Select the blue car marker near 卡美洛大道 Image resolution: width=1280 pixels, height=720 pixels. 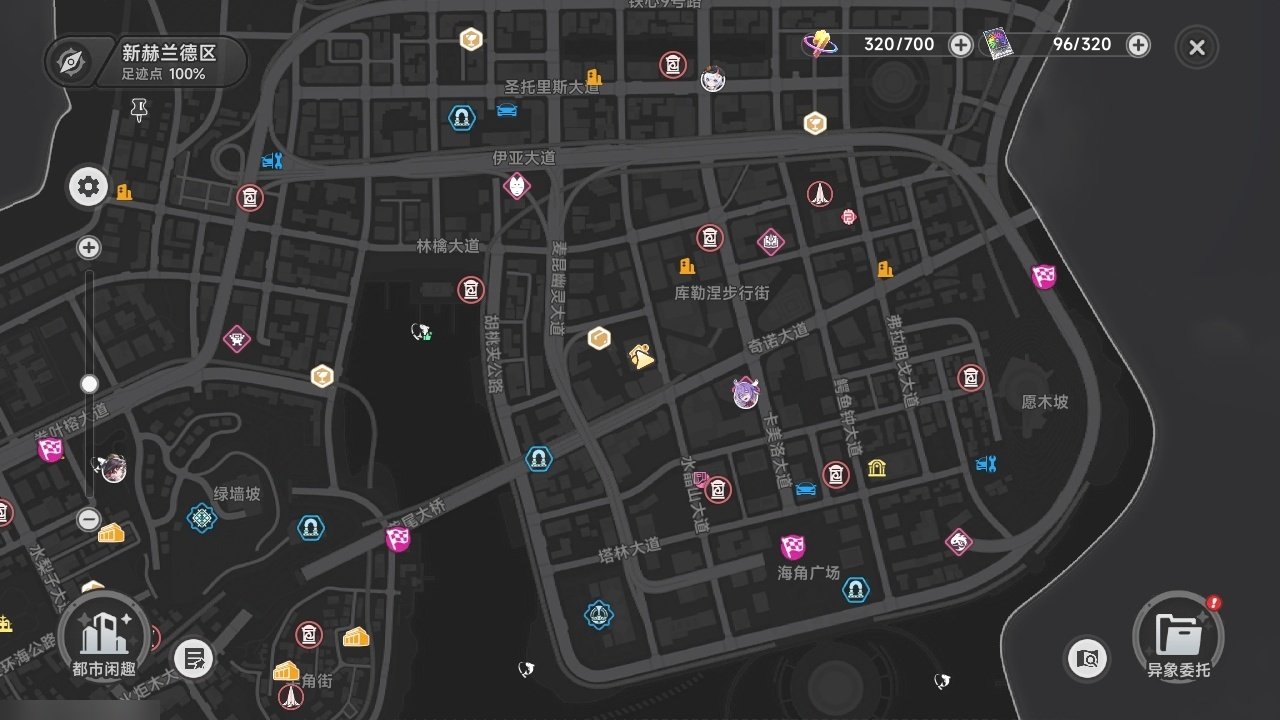[x=806, y=489]
